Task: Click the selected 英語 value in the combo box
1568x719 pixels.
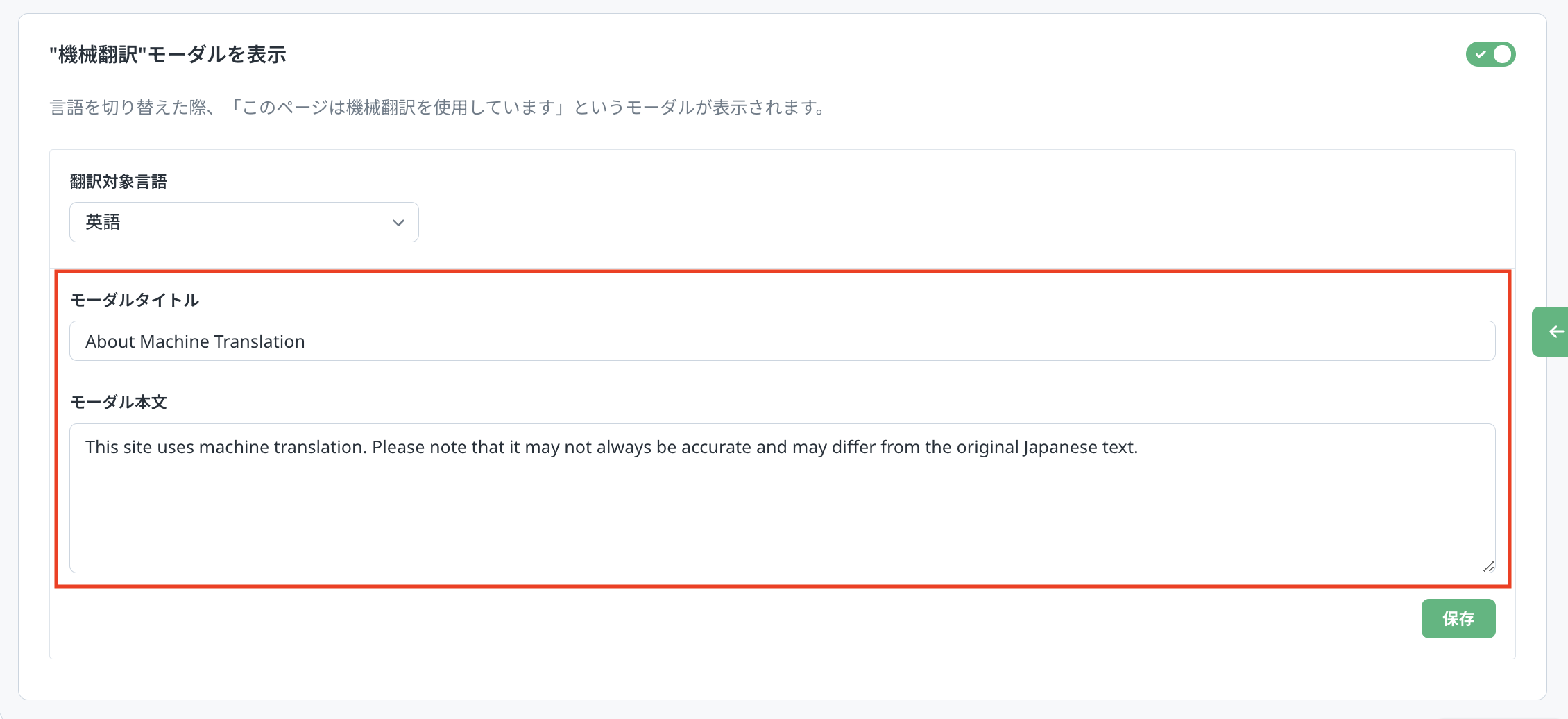Action: (x=103, y=222)
